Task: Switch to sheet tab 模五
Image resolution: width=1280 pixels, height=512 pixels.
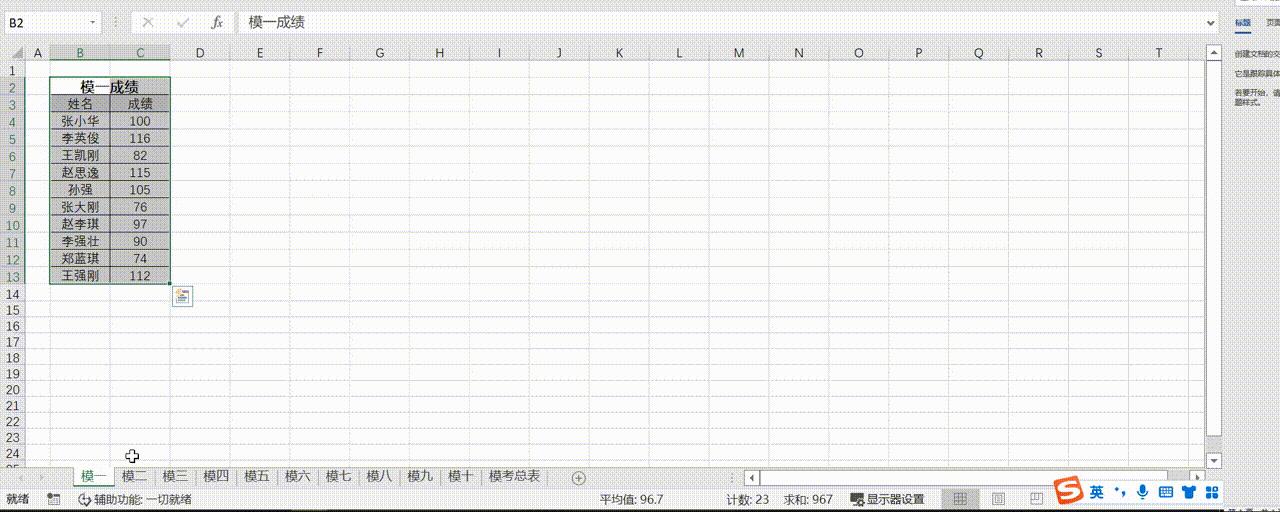Action: [257, 476]
